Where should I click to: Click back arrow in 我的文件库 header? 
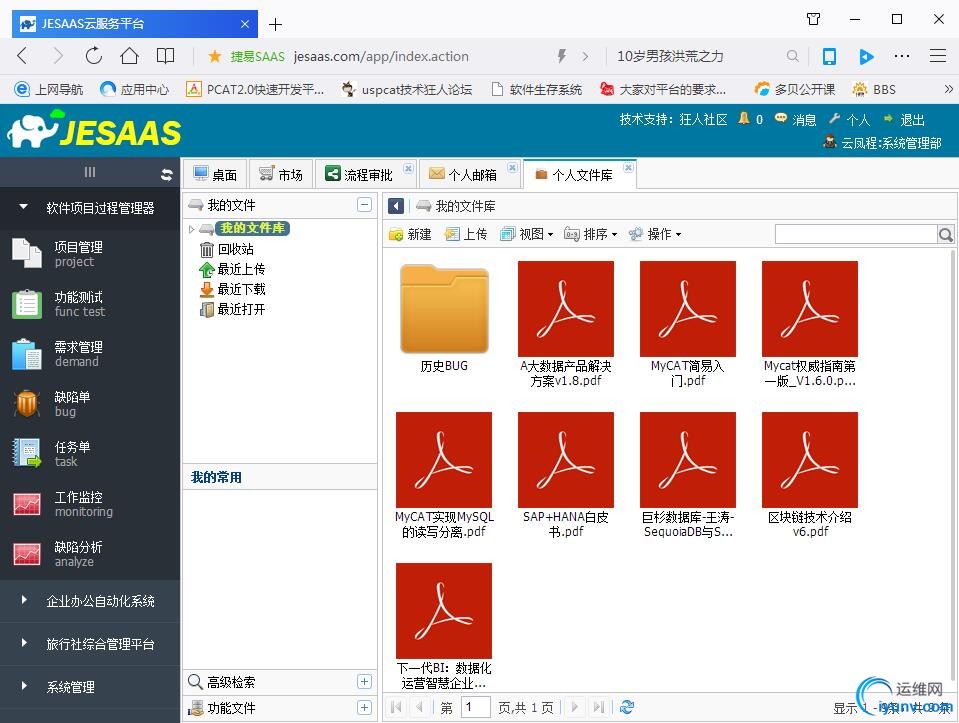(x=396, y=206)
